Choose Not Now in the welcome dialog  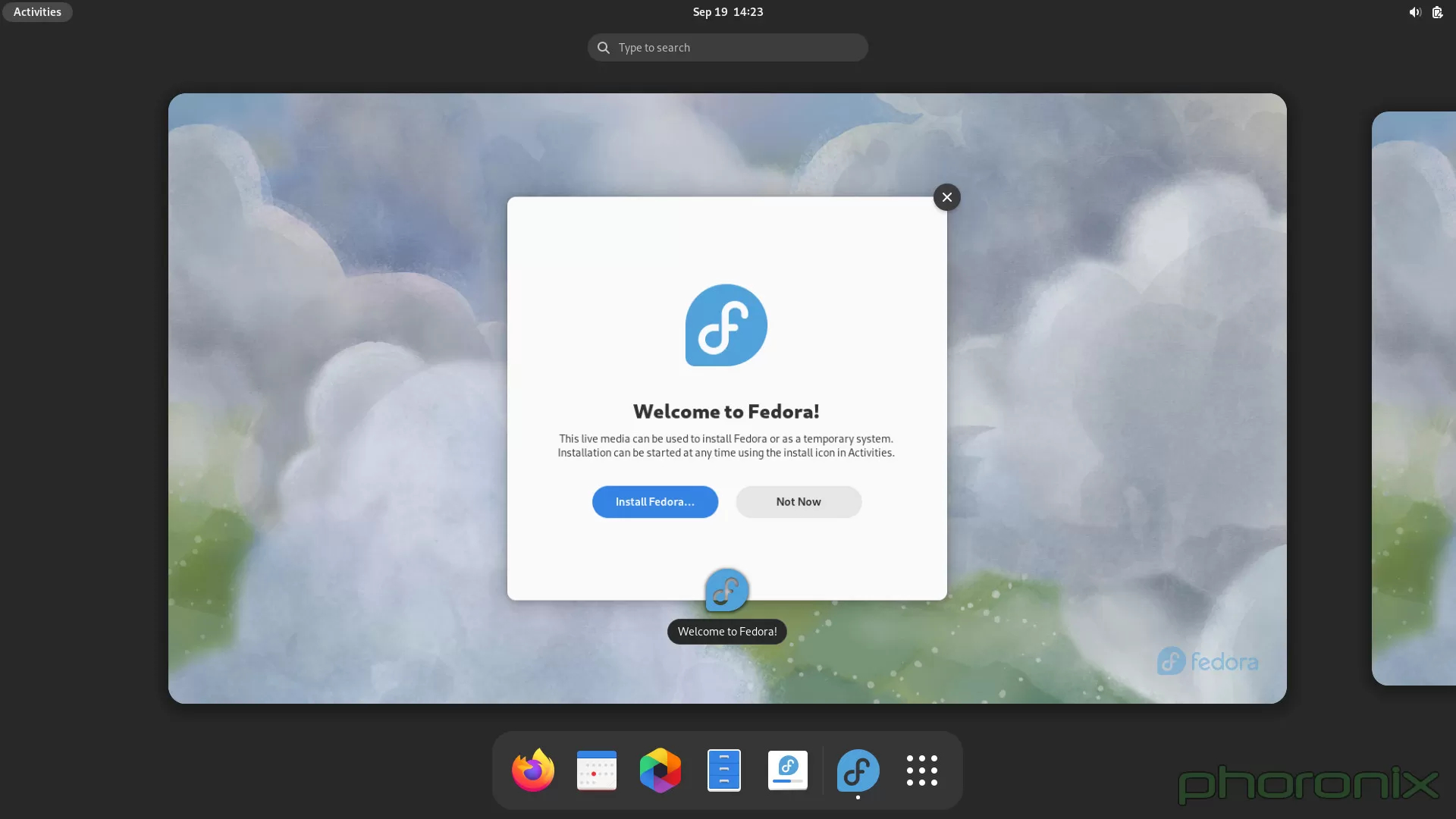tap(799, 502)
